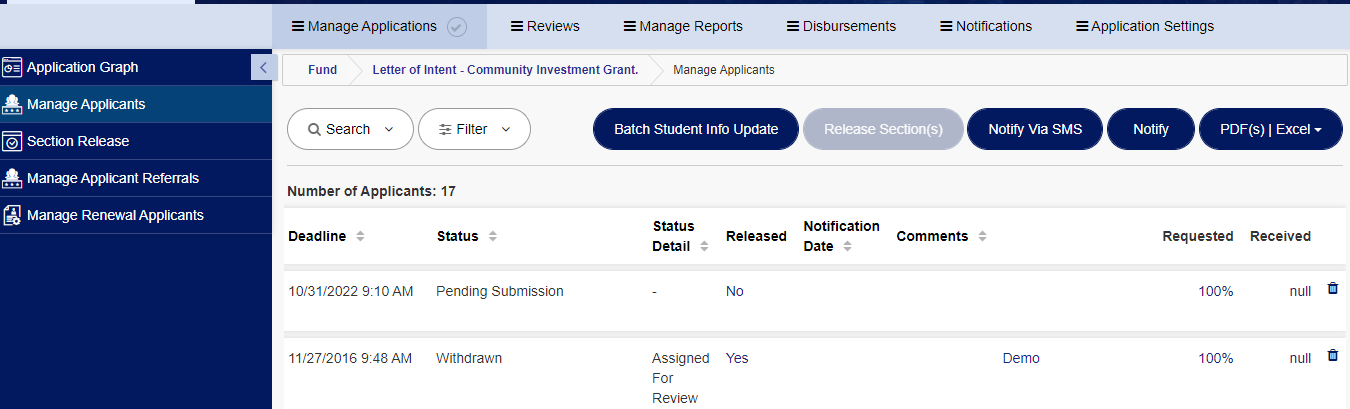Sort table by Status column
Viewport: 1350px width, 409px height.
493,237
